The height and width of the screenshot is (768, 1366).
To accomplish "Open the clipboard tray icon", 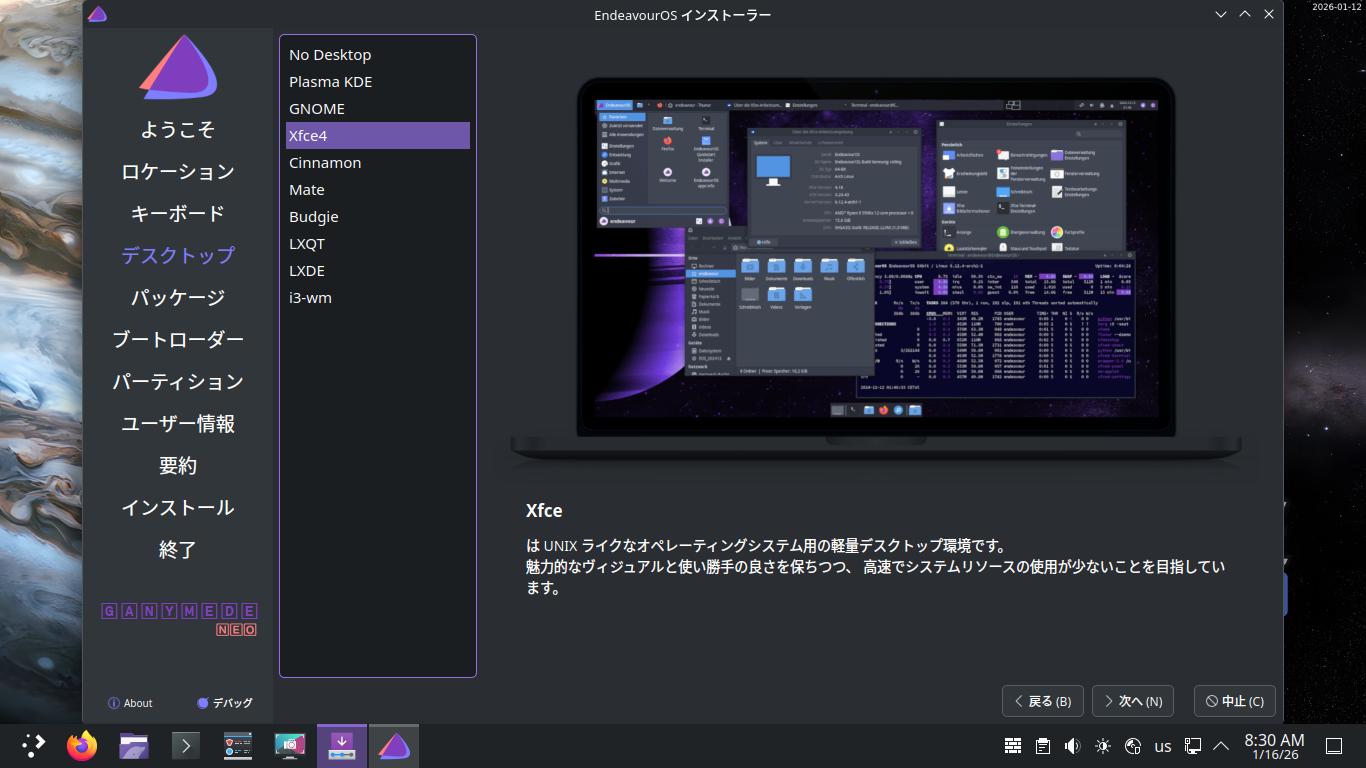I will click(x=1043, y=746).
